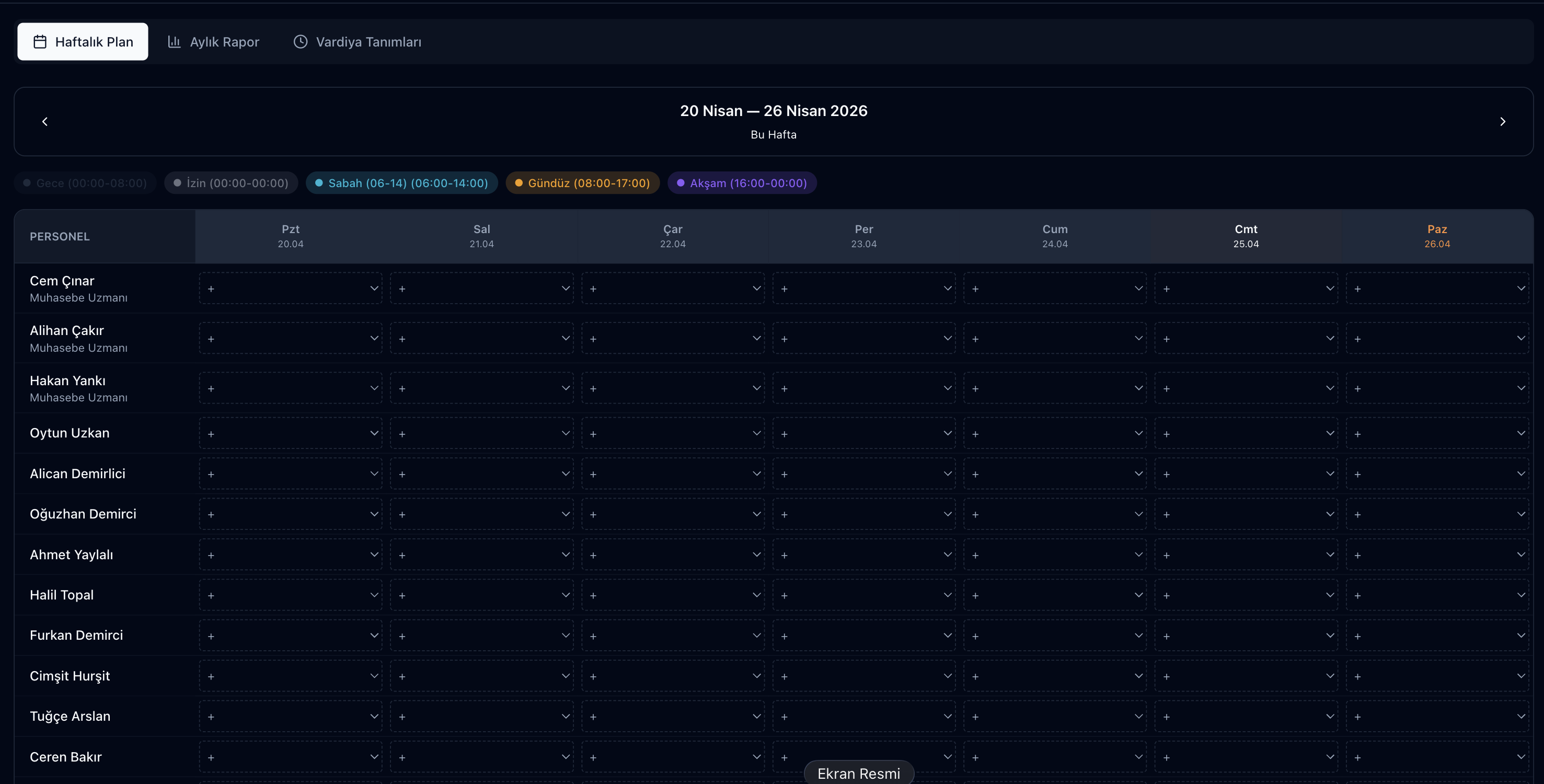Open Ceren Bakır's Pzt shift dropdown
This screenshot has height=784, width=1544.
point(291,757)
